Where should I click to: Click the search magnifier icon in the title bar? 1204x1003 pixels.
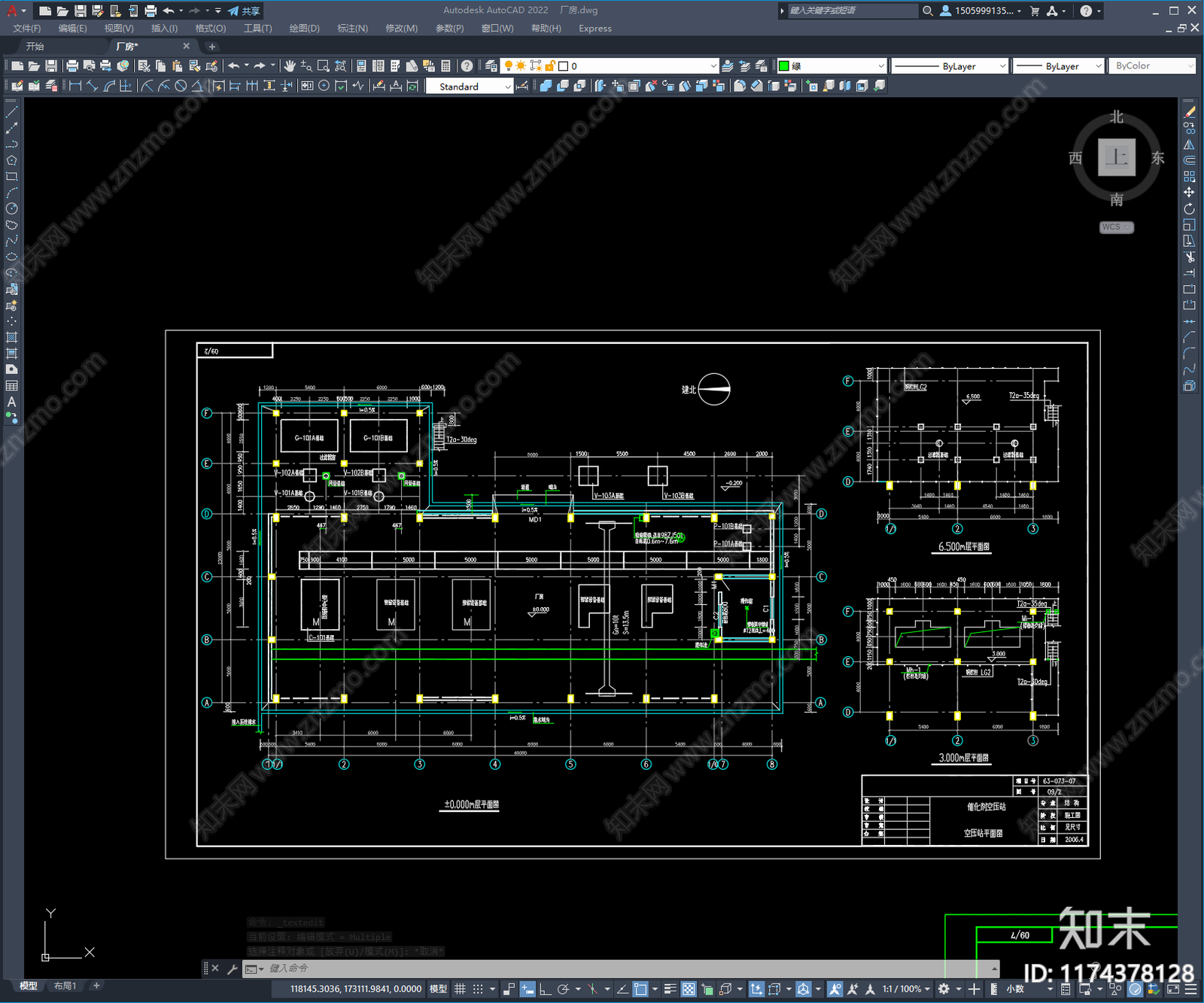point(928,11)
